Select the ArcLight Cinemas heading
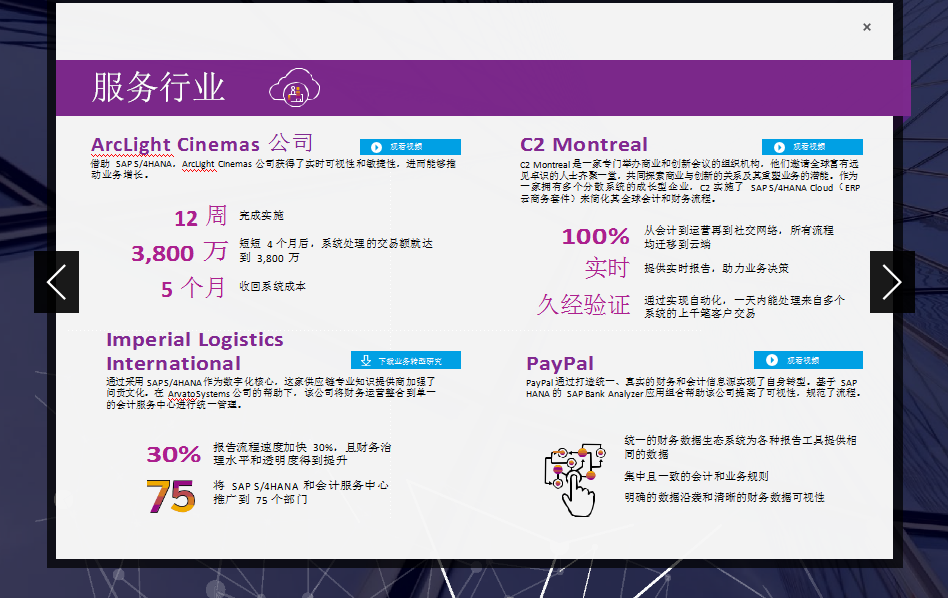Viewport: 948px width, 598px height. [x=202, y=144]
